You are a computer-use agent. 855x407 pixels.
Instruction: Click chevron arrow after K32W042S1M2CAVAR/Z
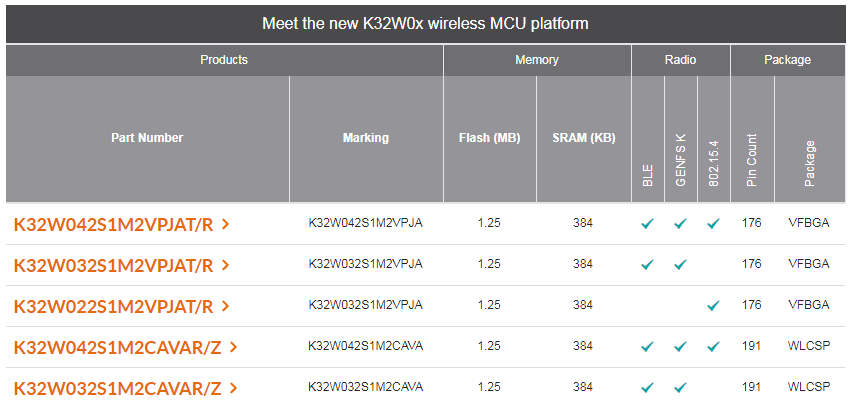tap(233, 347)
